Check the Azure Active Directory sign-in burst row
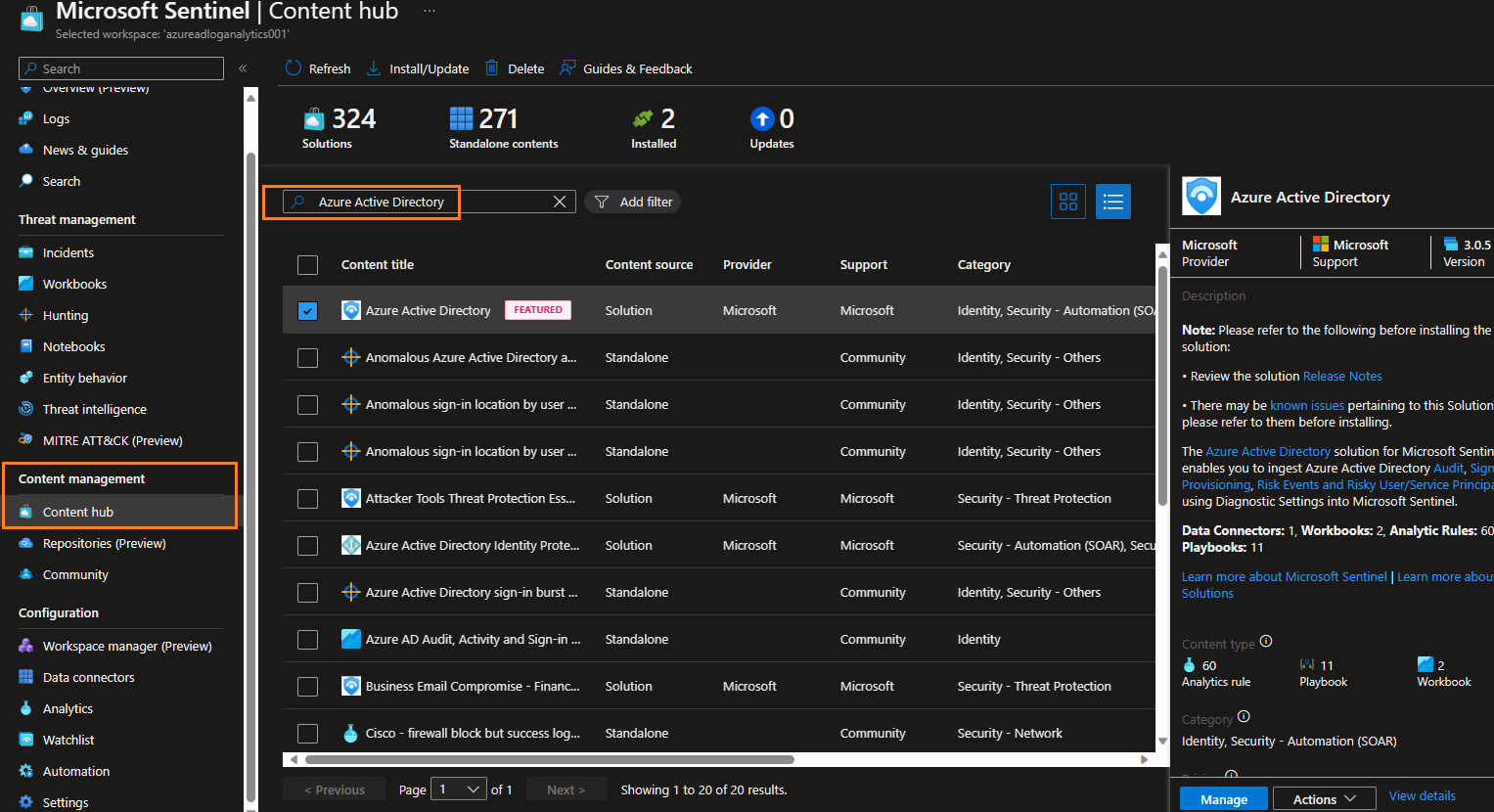The height and width of the screenshot is (812, 1494). point(308,593)
